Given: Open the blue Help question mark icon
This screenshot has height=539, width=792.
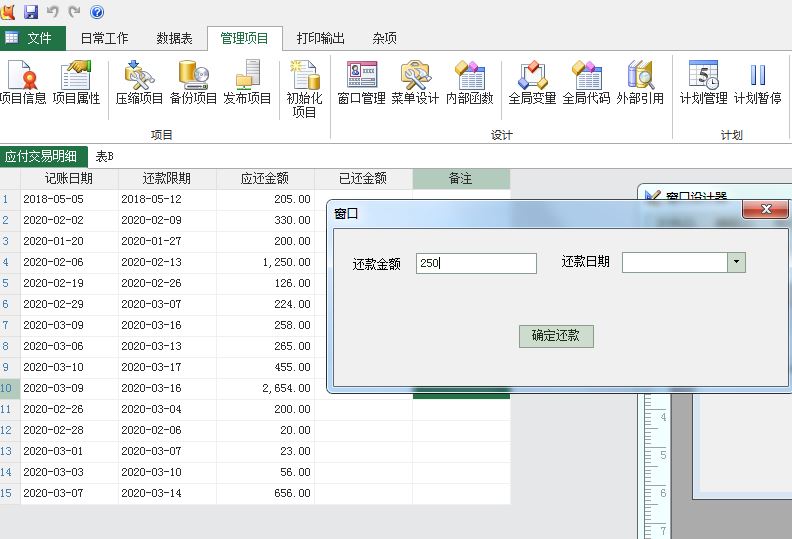Looking at the screenshot, I should coord(96,12).
